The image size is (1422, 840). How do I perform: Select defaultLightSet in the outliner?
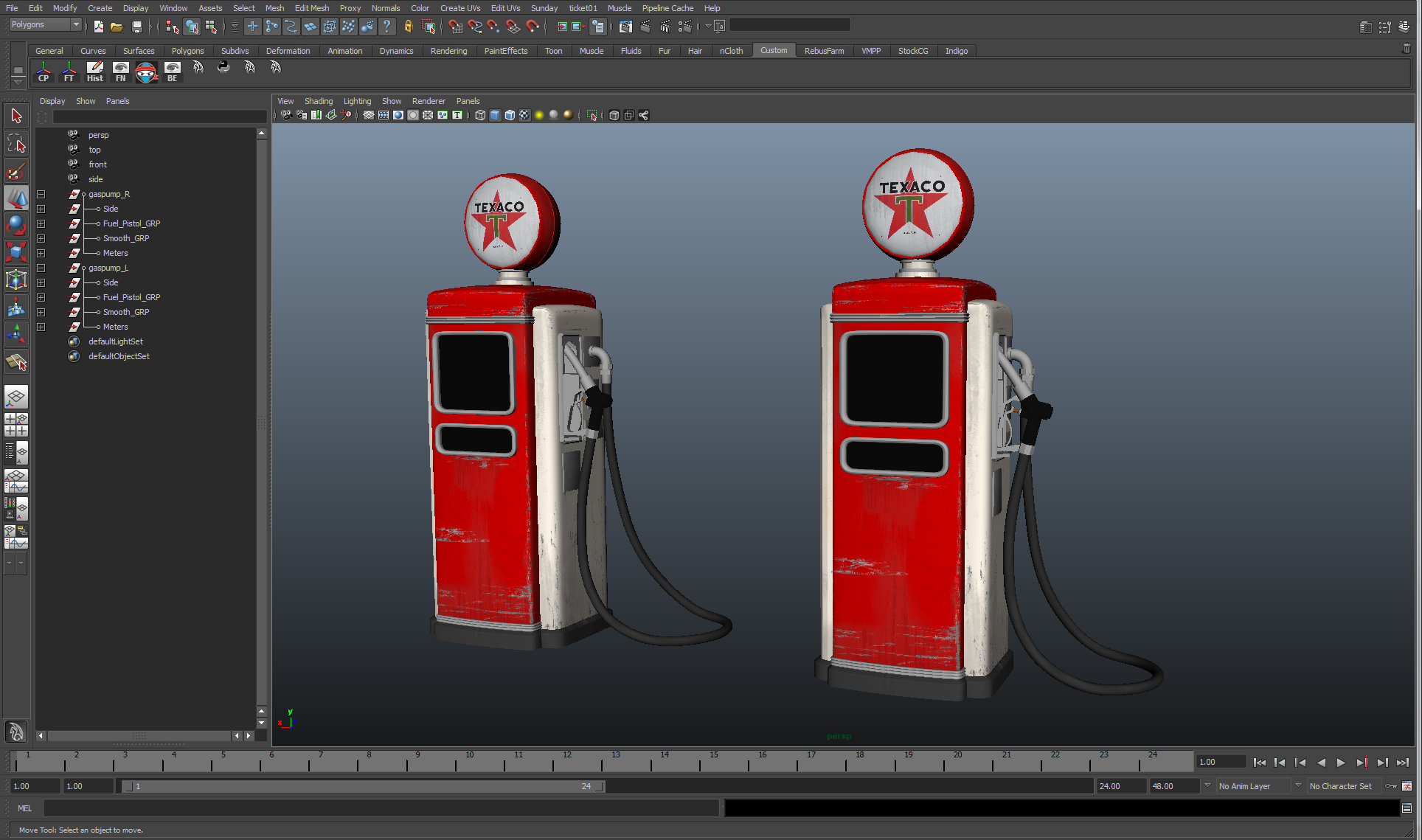[115, 341]
